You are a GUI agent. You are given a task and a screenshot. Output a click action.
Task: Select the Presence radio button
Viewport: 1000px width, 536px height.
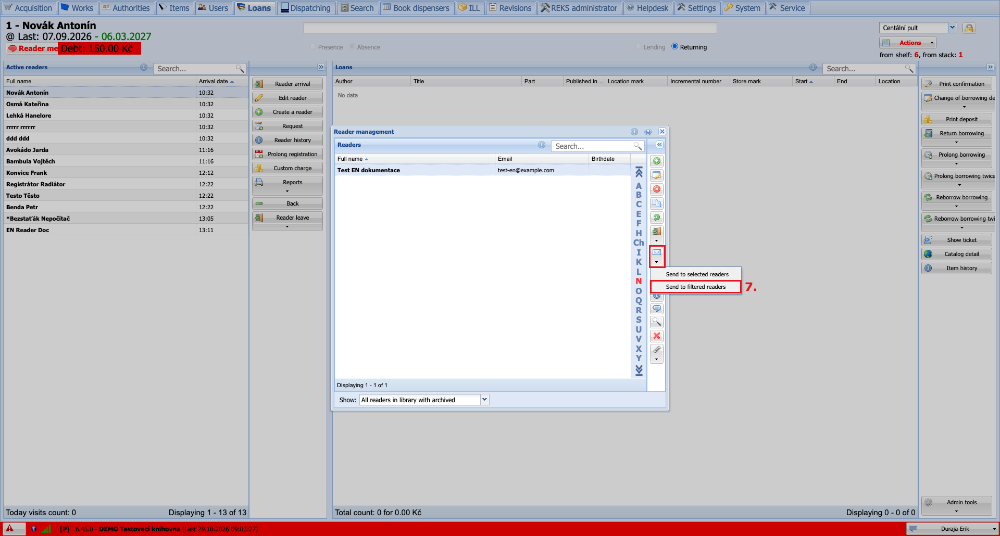[312, 47]
